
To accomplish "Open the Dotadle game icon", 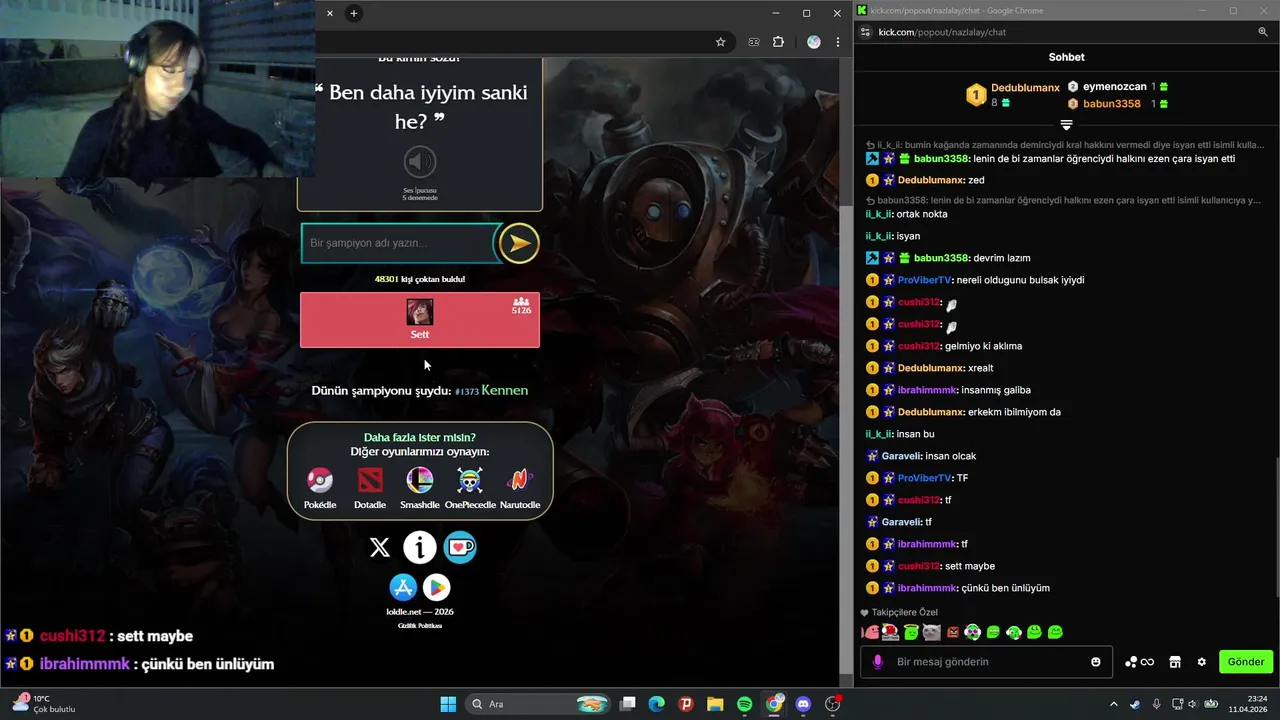I will pyautogui.click(x=370, y=481).
